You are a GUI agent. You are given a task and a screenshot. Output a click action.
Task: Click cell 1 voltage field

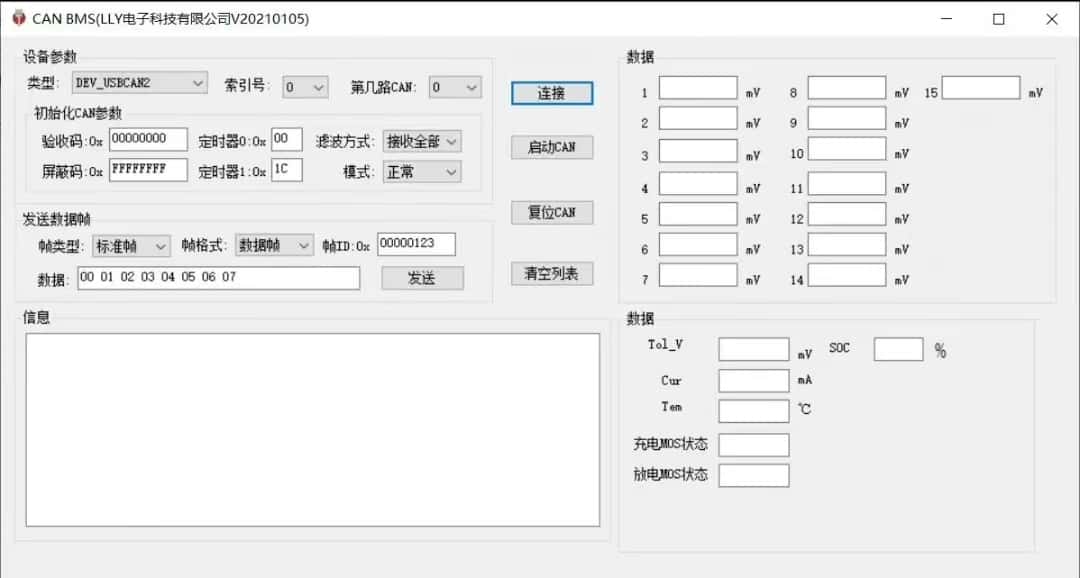698,87
